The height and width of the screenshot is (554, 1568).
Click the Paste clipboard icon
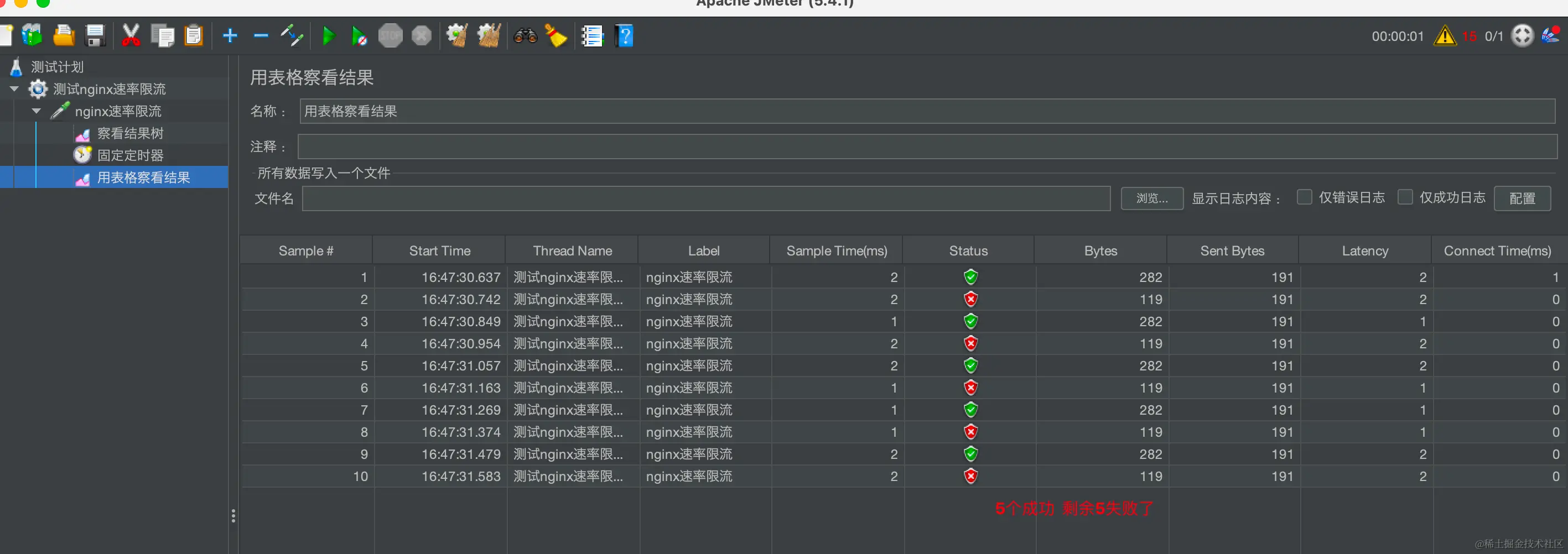pyautogui.click(x=194, y=36)
